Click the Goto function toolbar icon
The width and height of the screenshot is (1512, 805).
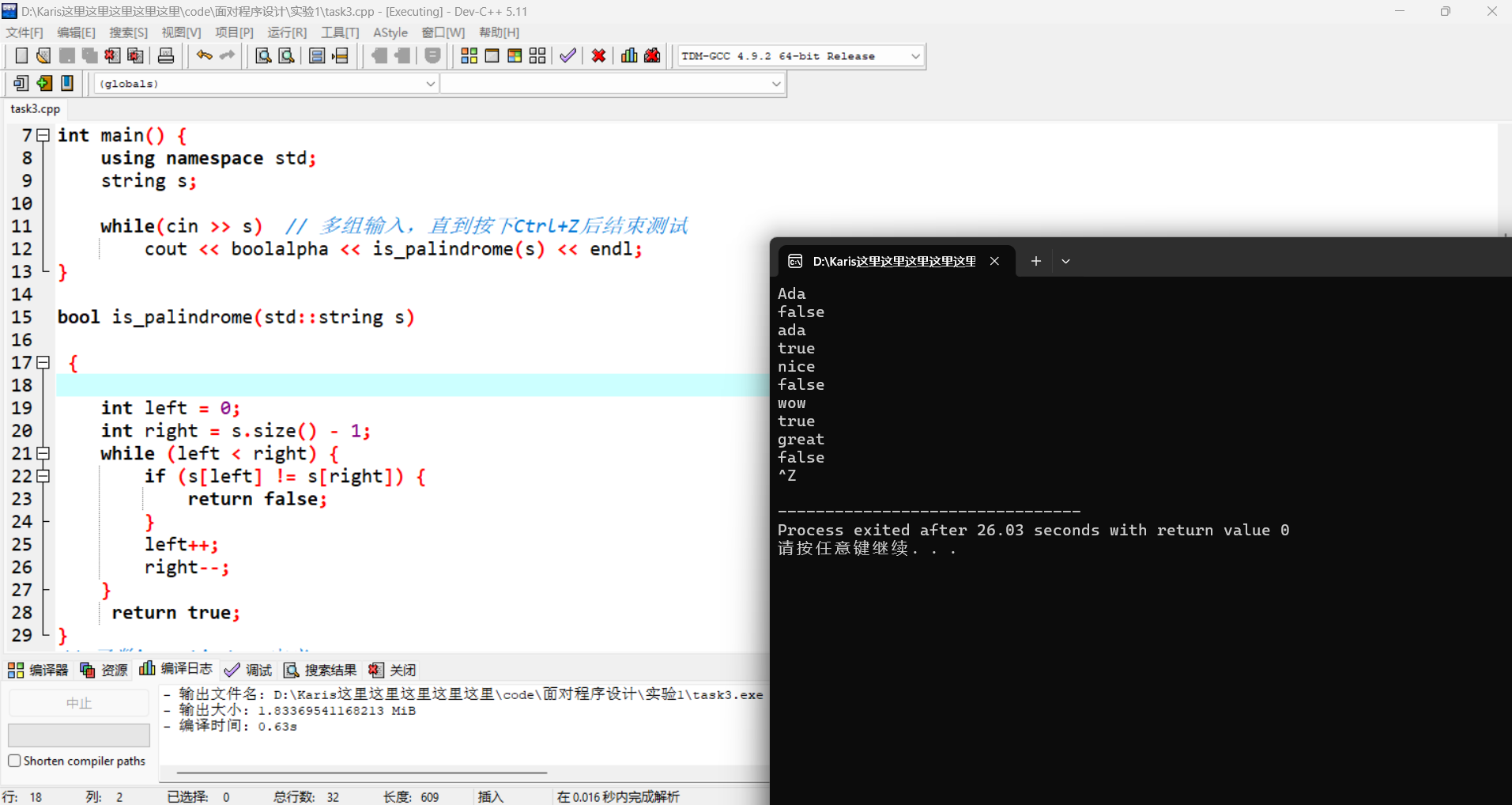(x=317, y=55)
